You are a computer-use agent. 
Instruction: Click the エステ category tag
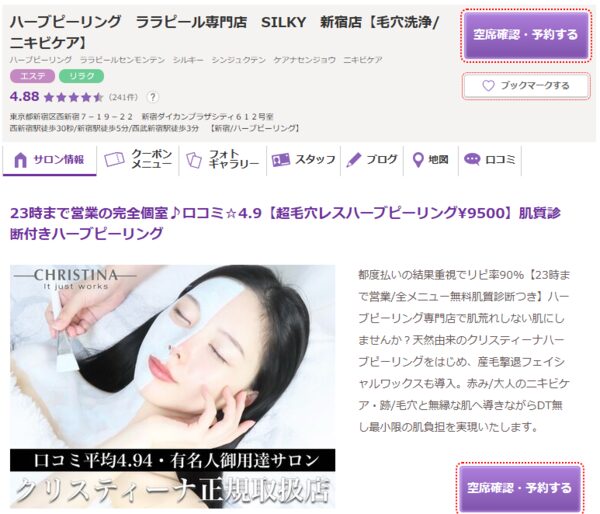33,76
